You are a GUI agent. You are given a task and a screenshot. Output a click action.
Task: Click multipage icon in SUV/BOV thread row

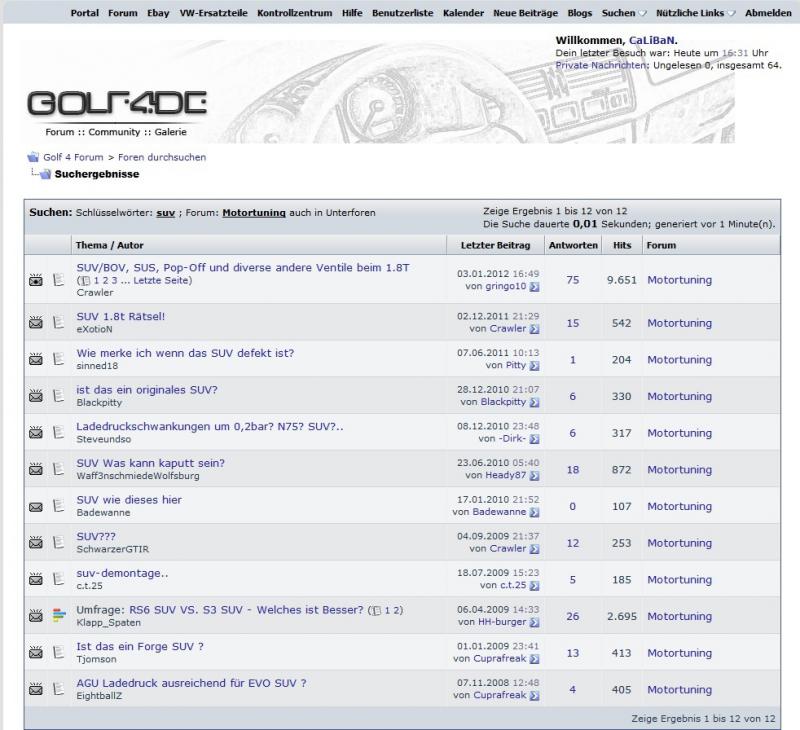click(x=86, y=281)
